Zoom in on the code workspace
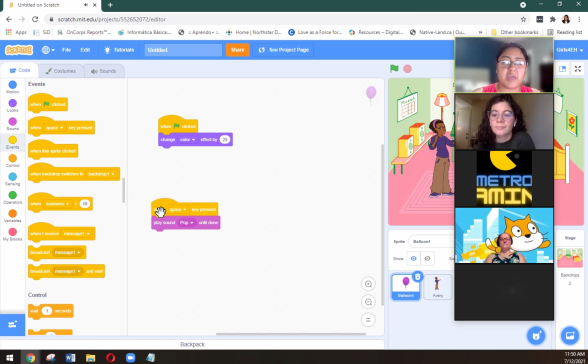Screen dimensions: 588x364 point(368,284)
